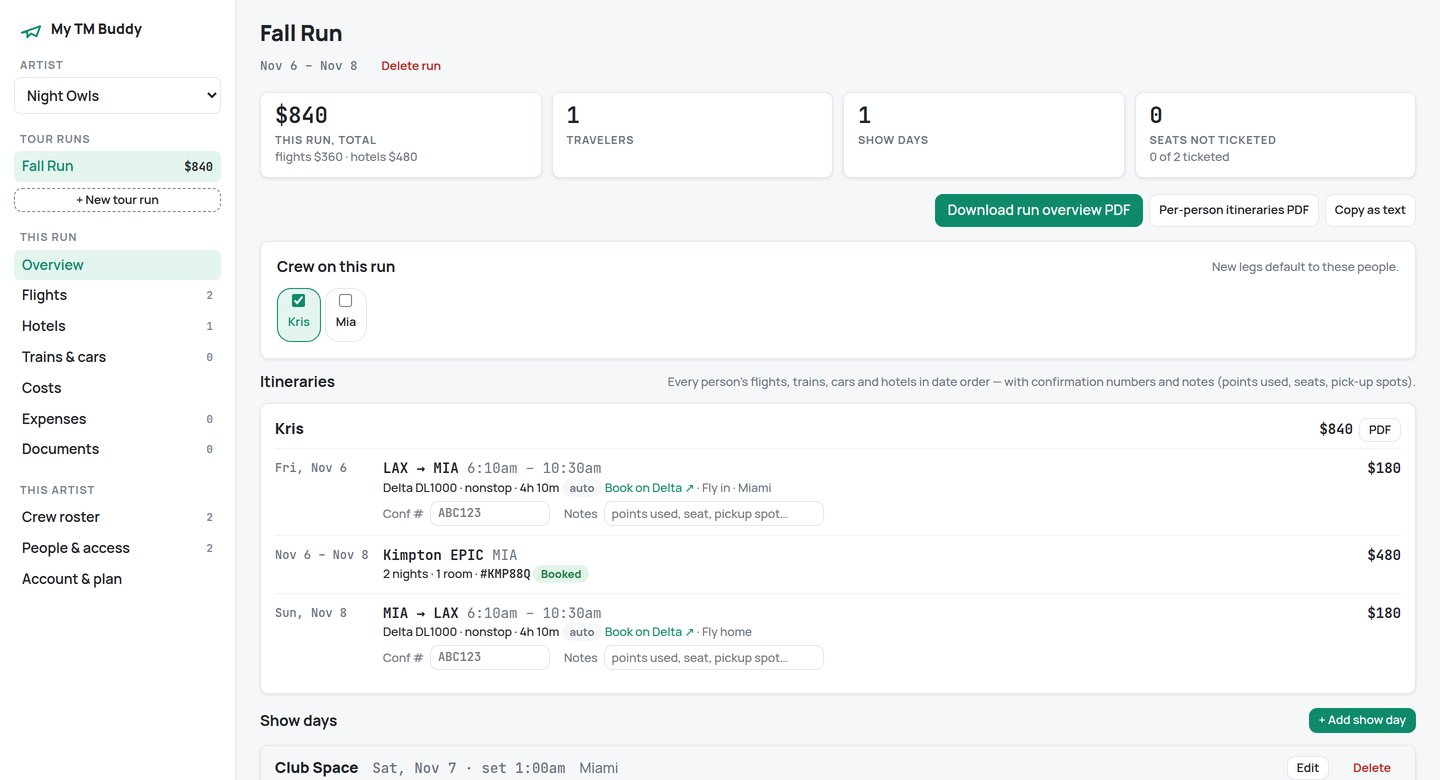Viewport: 1440px width, 780px height.
Task: Click the Show days stat card
Action: [984, 135]
